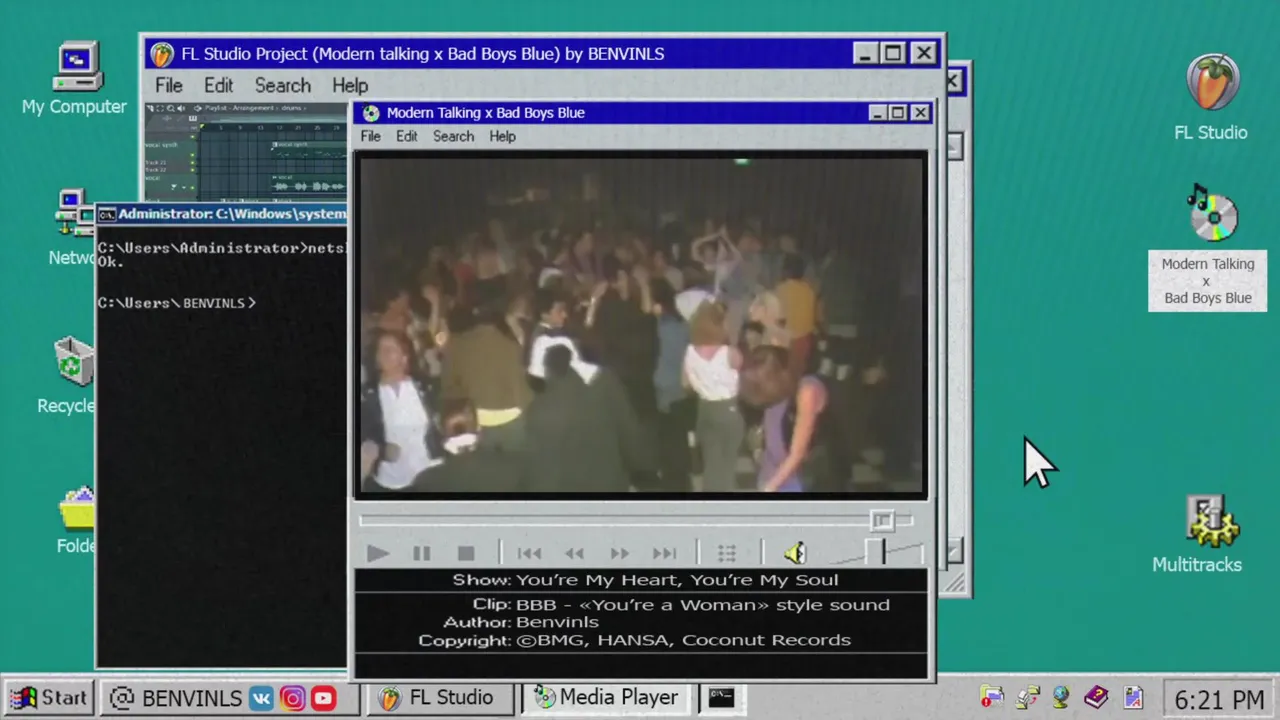Open the playlist grid icon in Media Player
The width and height of the screenshot is (1280, 720).
tap(727, 553)
